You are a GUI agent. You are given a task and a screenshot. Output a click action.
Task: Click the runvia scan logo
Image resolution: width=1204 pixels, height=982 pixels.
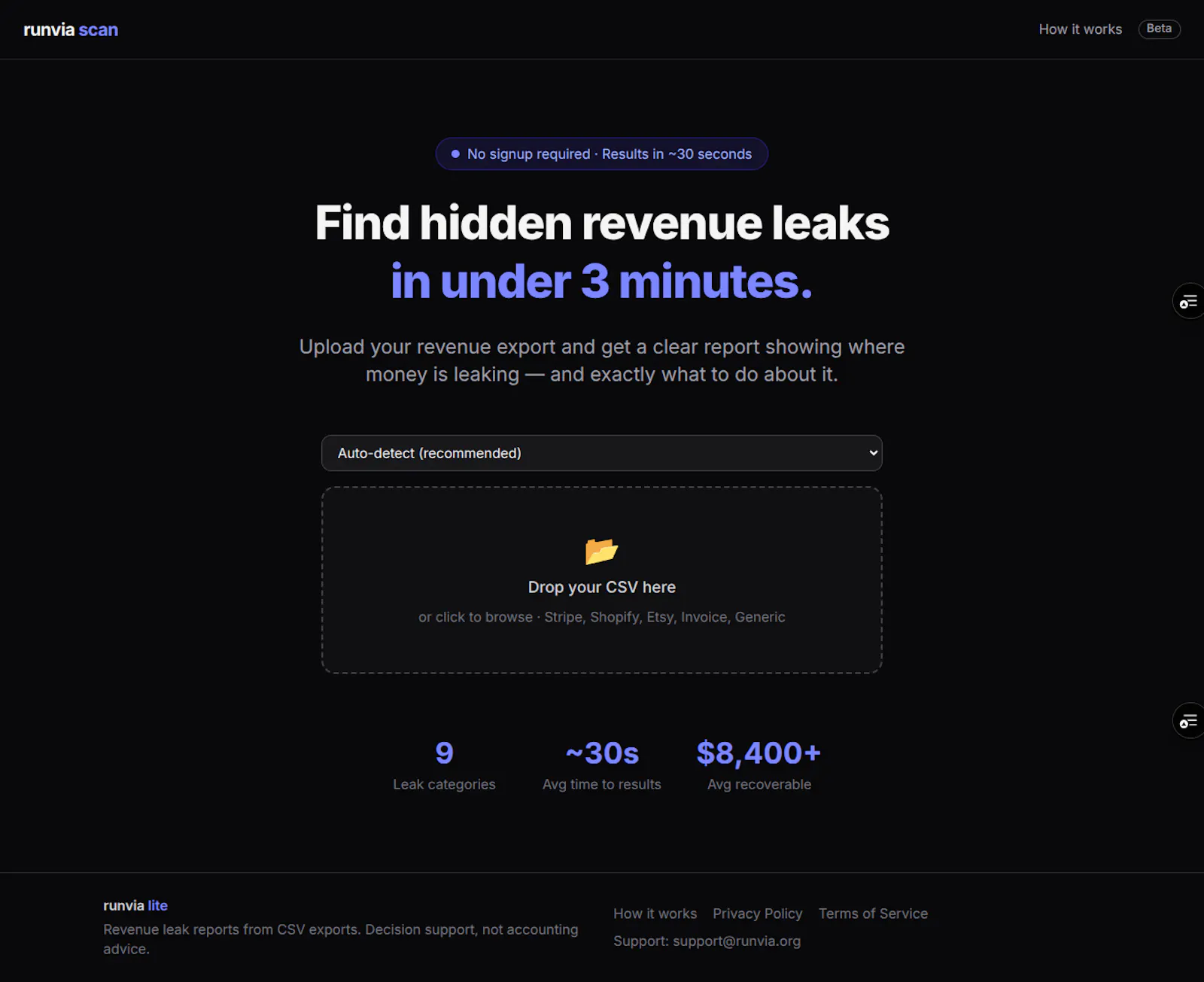click(71, 30)
